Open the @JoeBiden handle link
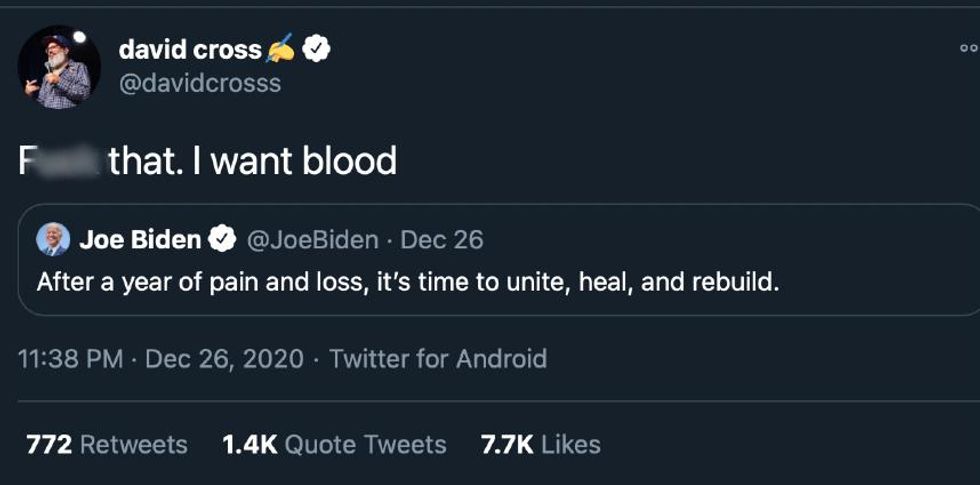Viewport: 980px width, 485px height. tap(312, 240)
